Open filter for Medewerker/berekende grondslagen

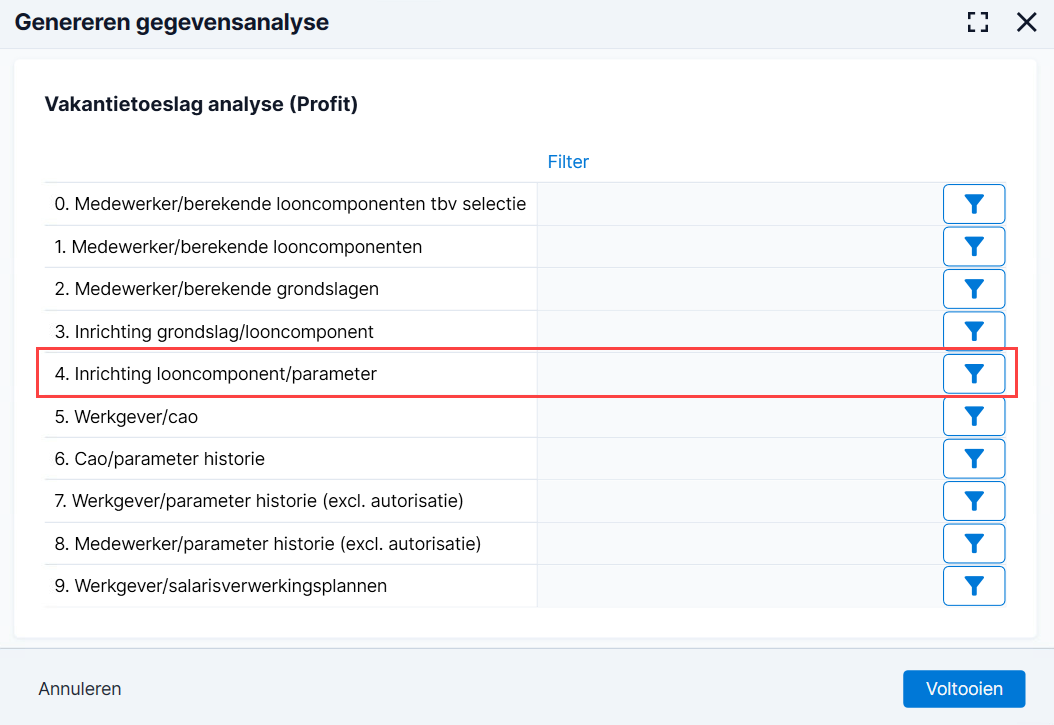click(973, 289)
